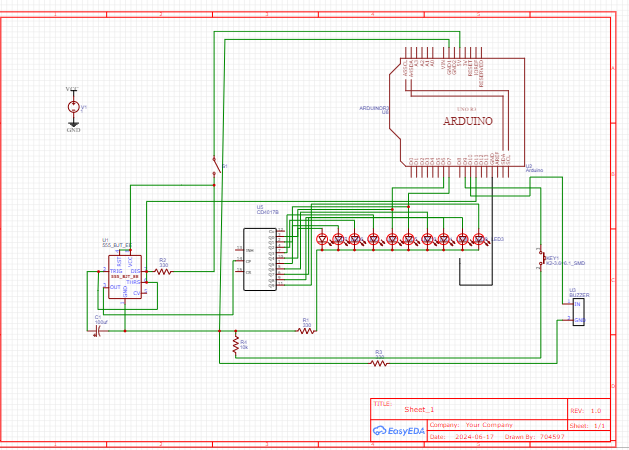This screenshot has height=450, width=629.
Task: Click the Sheet: 1/1 field
Action: (587, 426)
